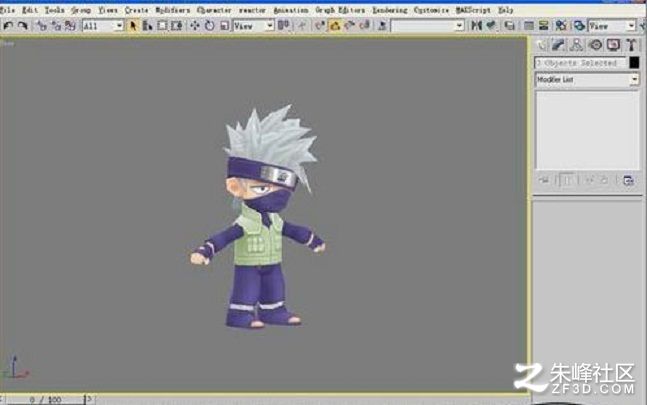Switch to the Display command panel tab
The width and height of the screenshot is (647, 405).
click(613, 45)
